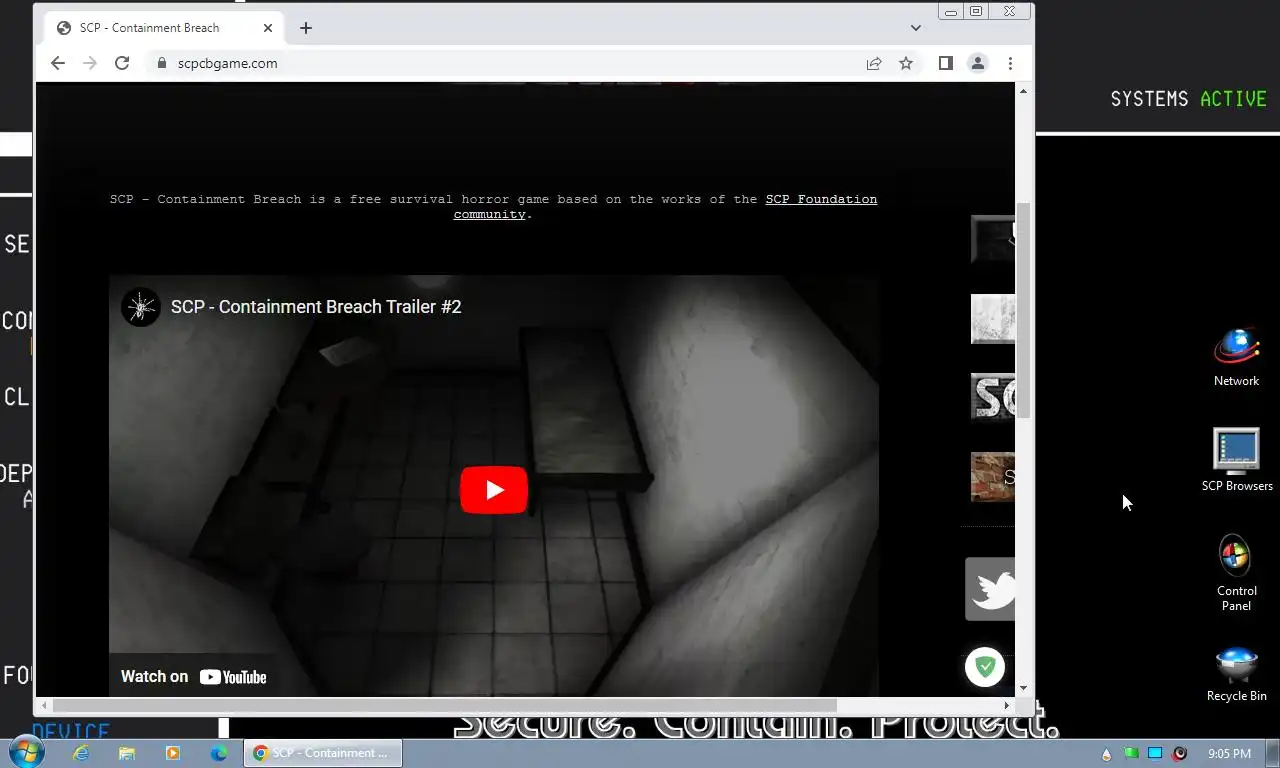
Task: Click the red round tray icon
Action: click(x=1180, y=753)
